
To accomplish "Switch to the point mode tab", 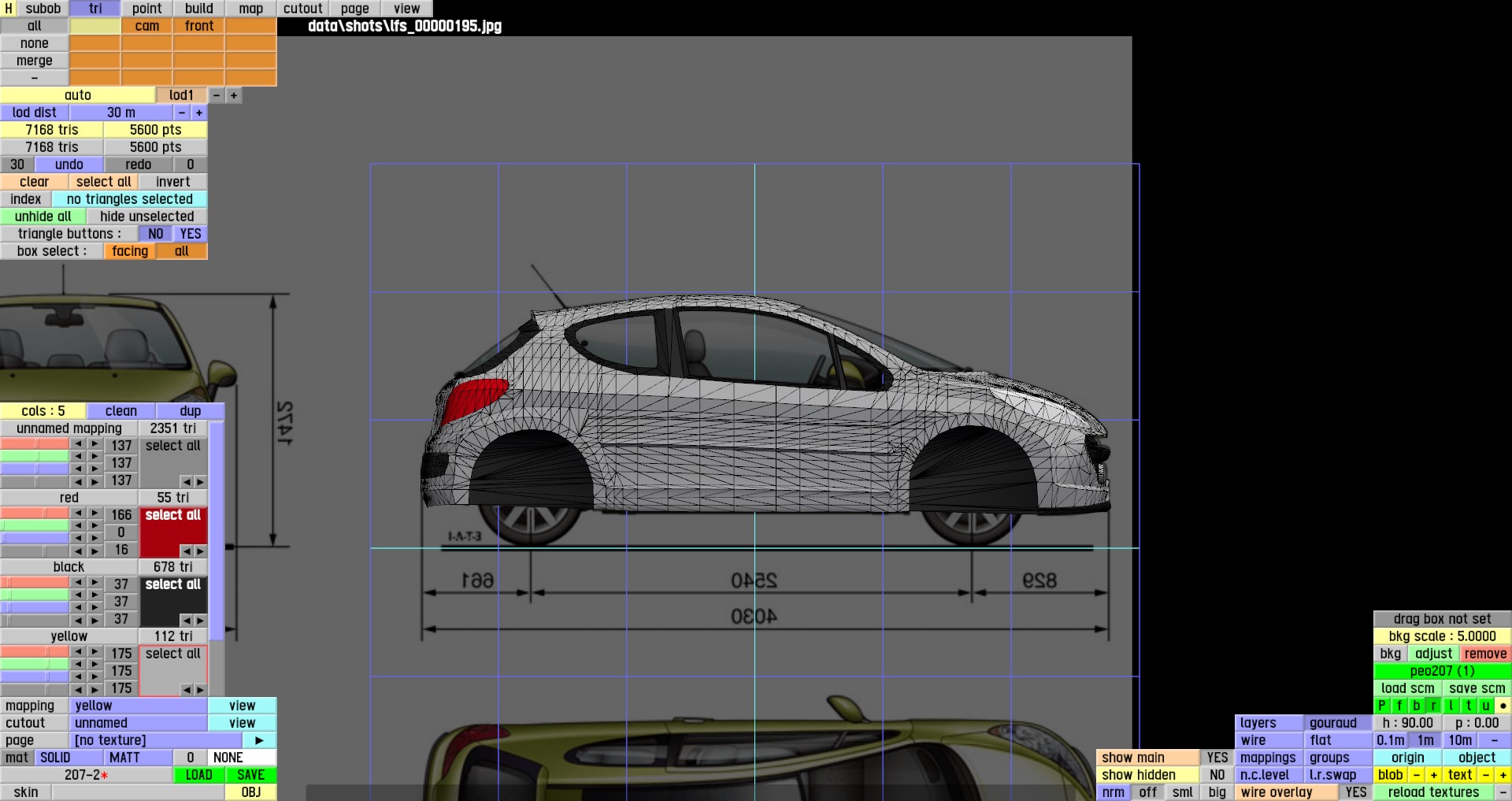I will [146, 9].
